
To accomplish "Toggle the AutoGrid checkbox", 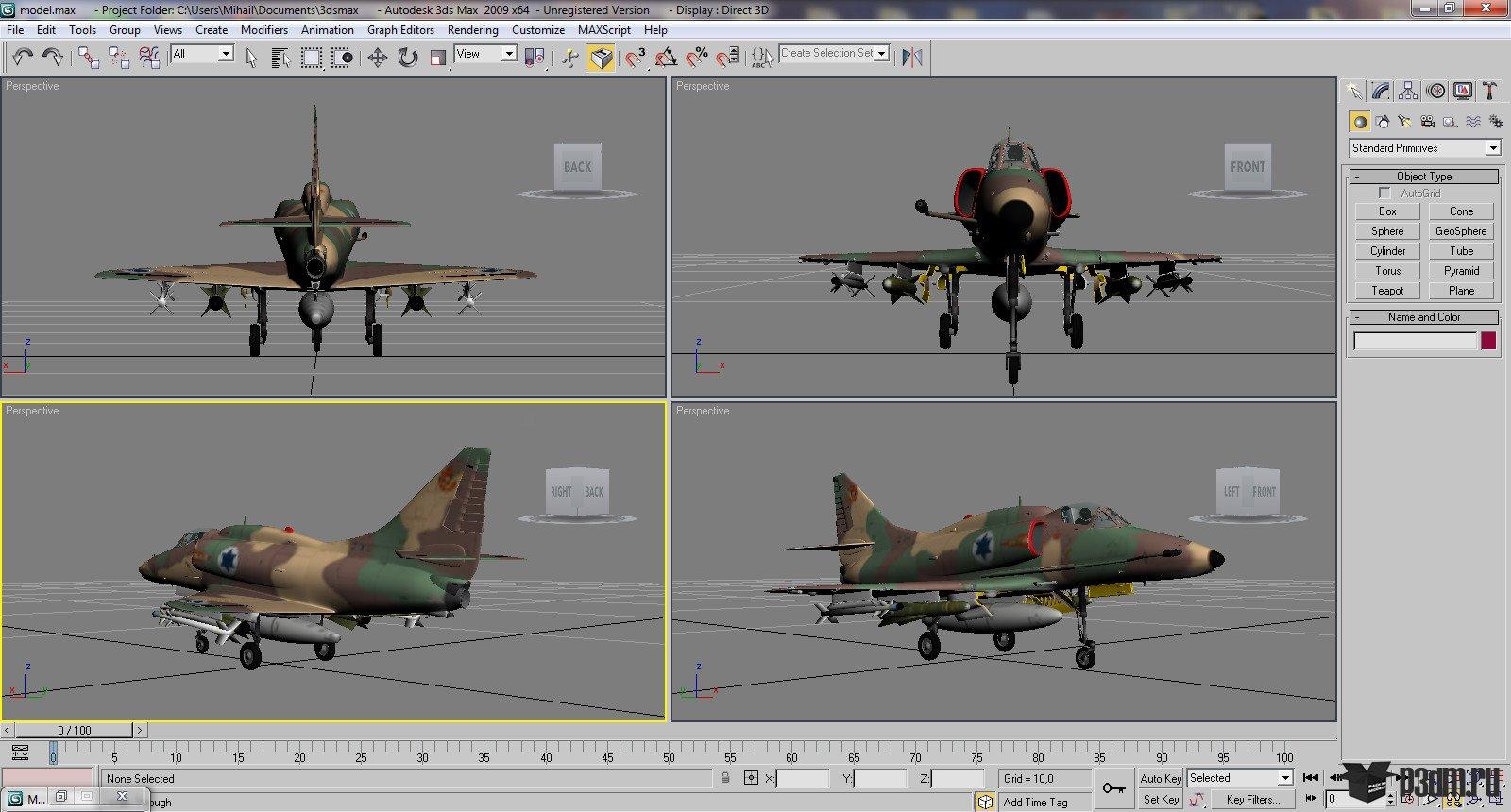I will pyautogui.click(x=1384, y=193).
